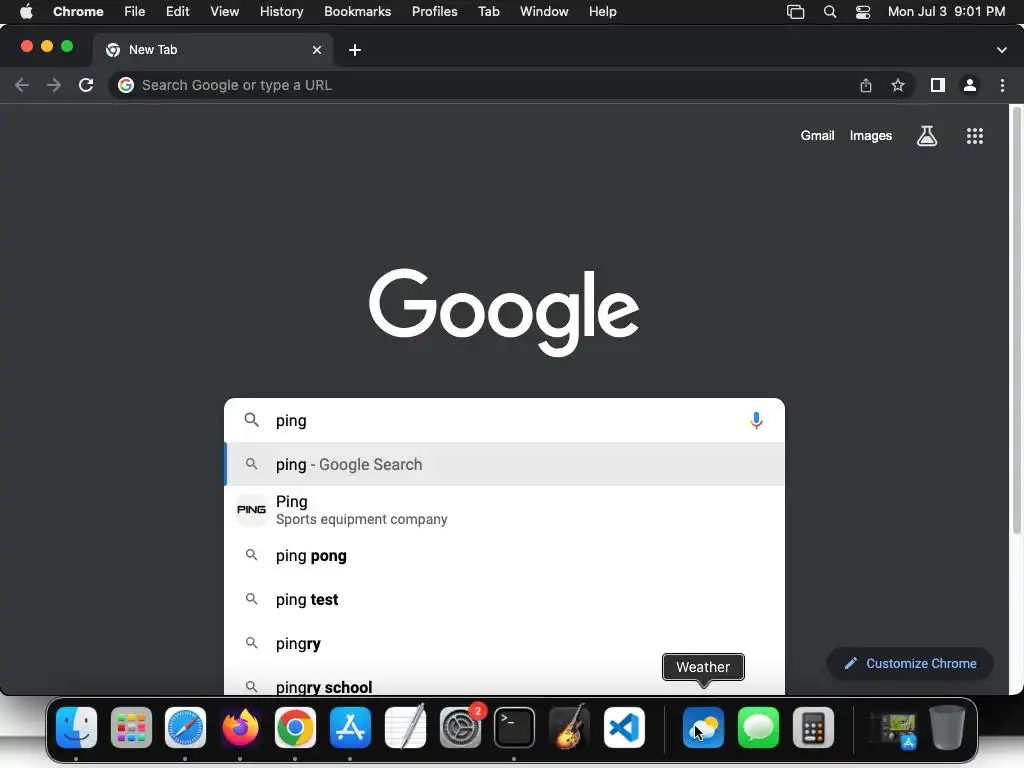Click the Chrome icon in the Dock
The height and width of the screenshot is (768, 1024).
295,728
